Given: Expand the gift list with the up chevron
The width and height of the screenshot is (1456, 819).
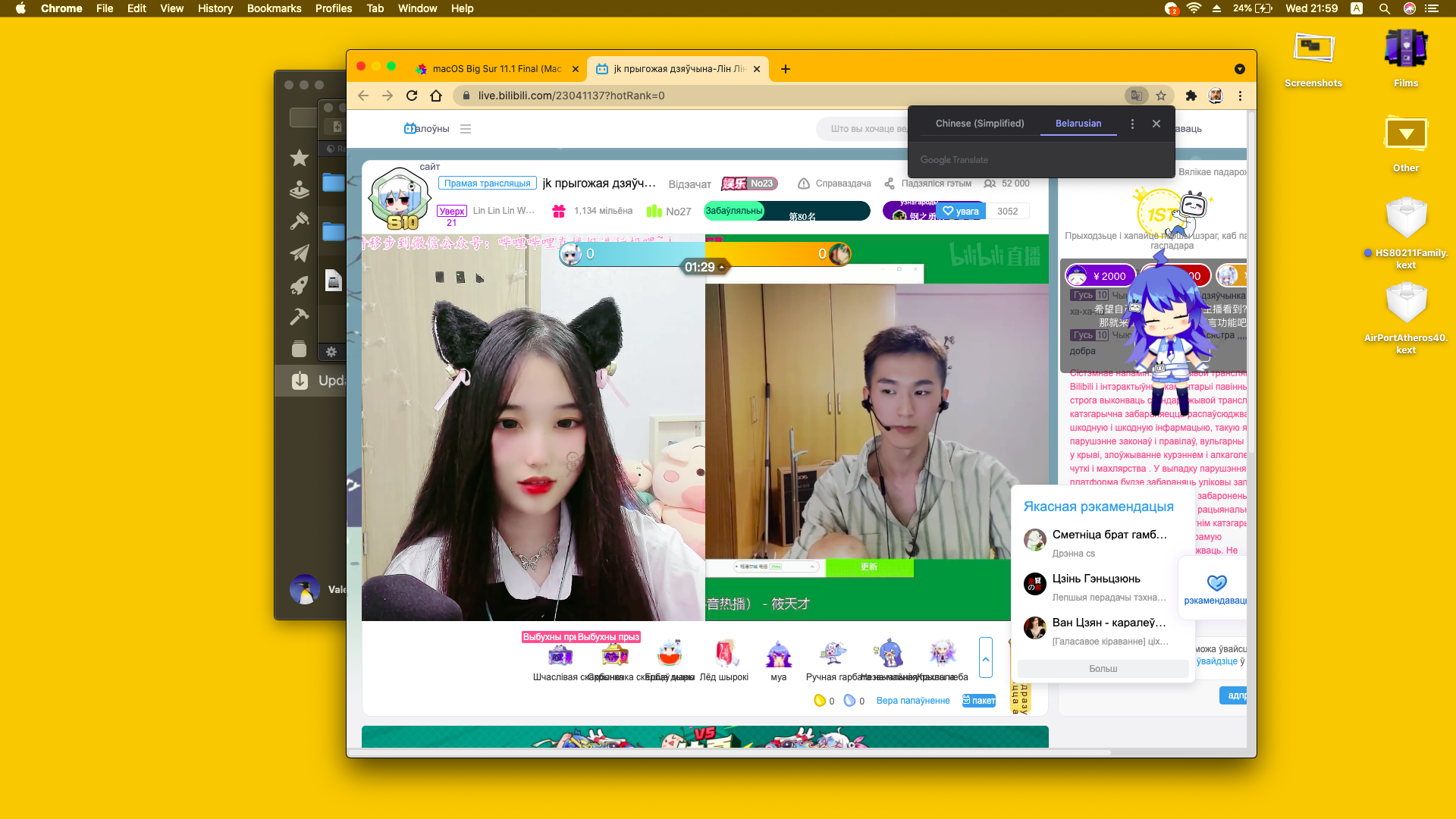Looking at the screenshot, I should pyautogui.click(x=986, y=658).
